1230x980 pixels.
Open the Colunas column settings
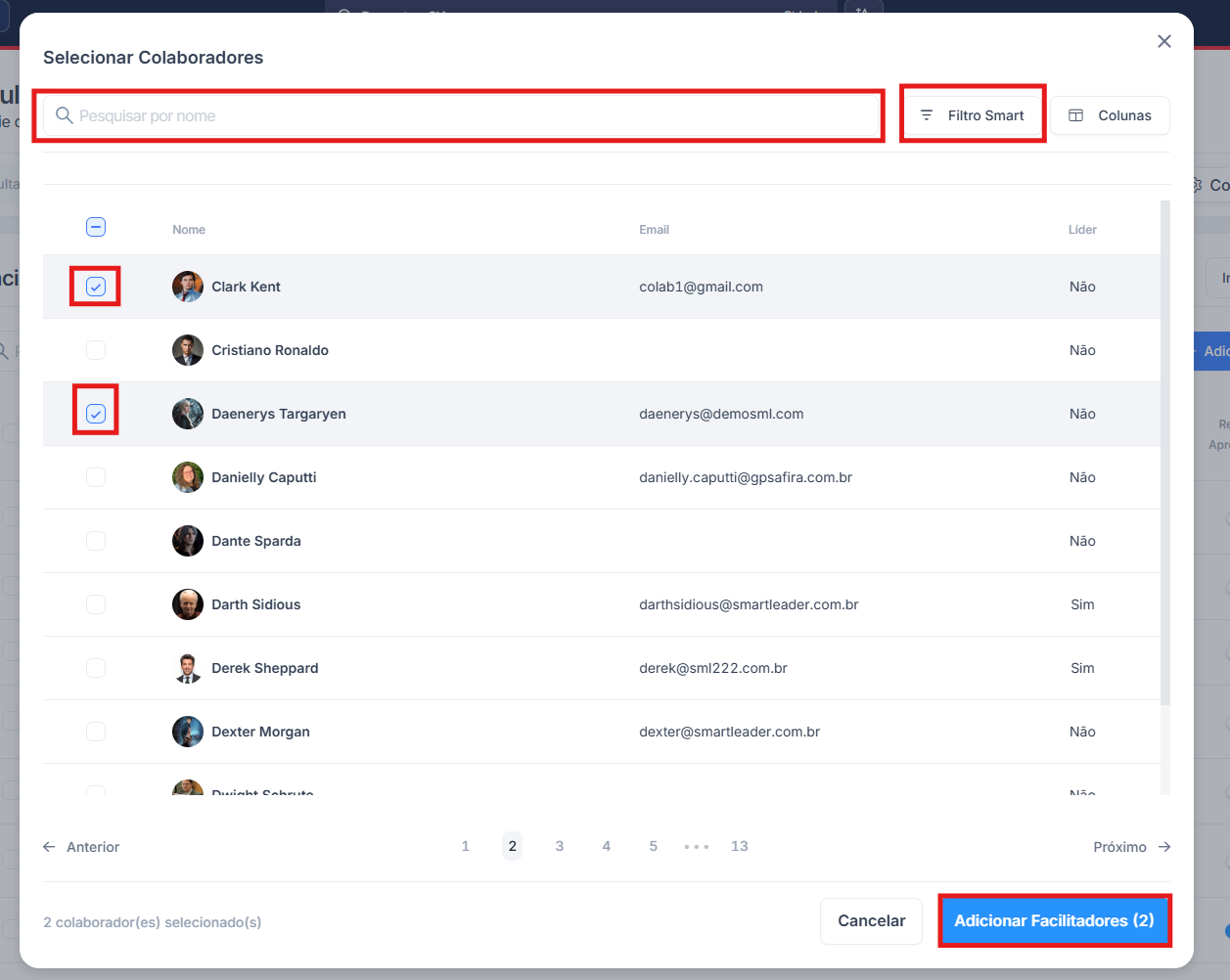pos(1110,115)
